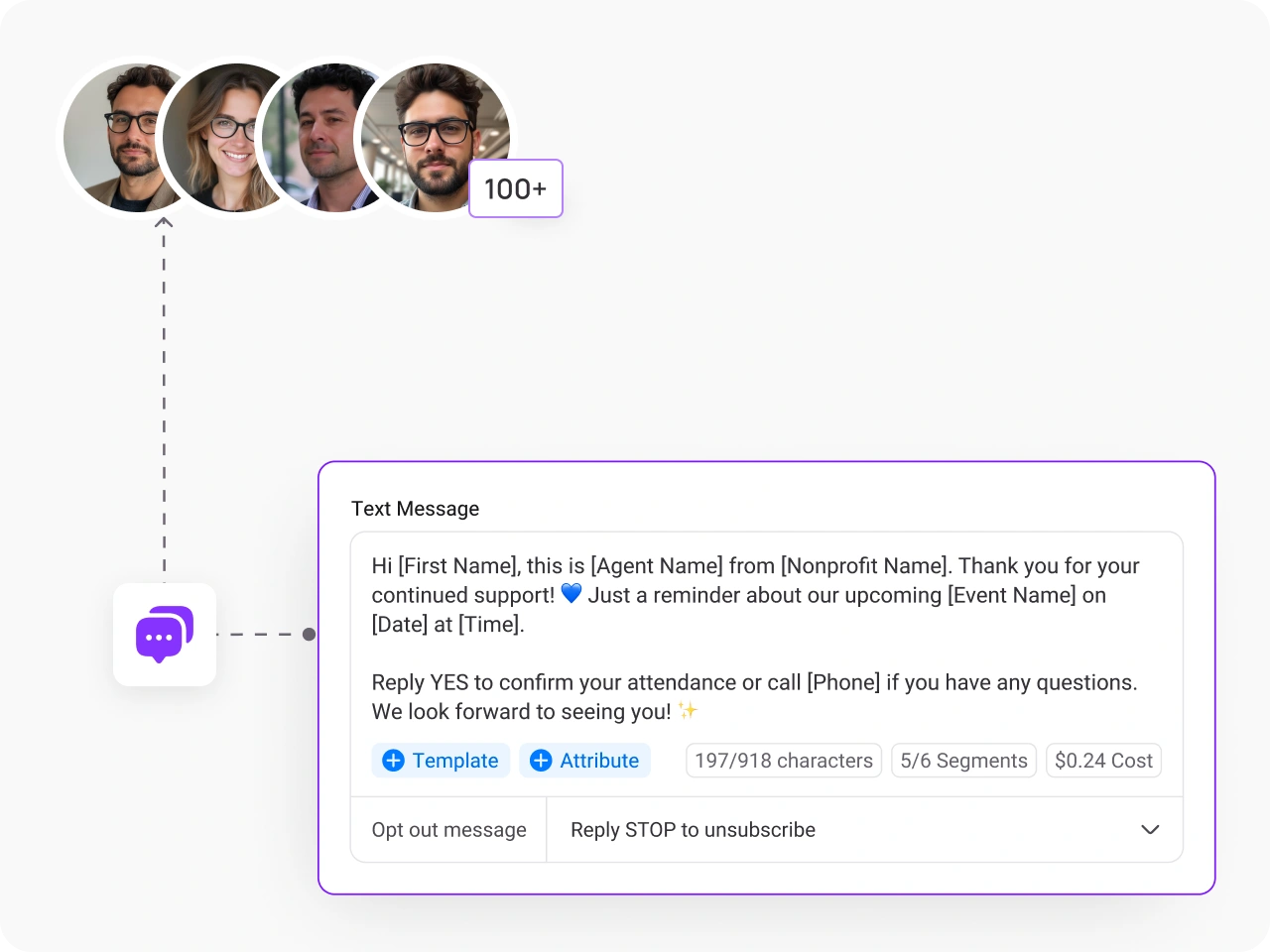Select the fourth avatar with glasses and beard

tap(435, 138)
